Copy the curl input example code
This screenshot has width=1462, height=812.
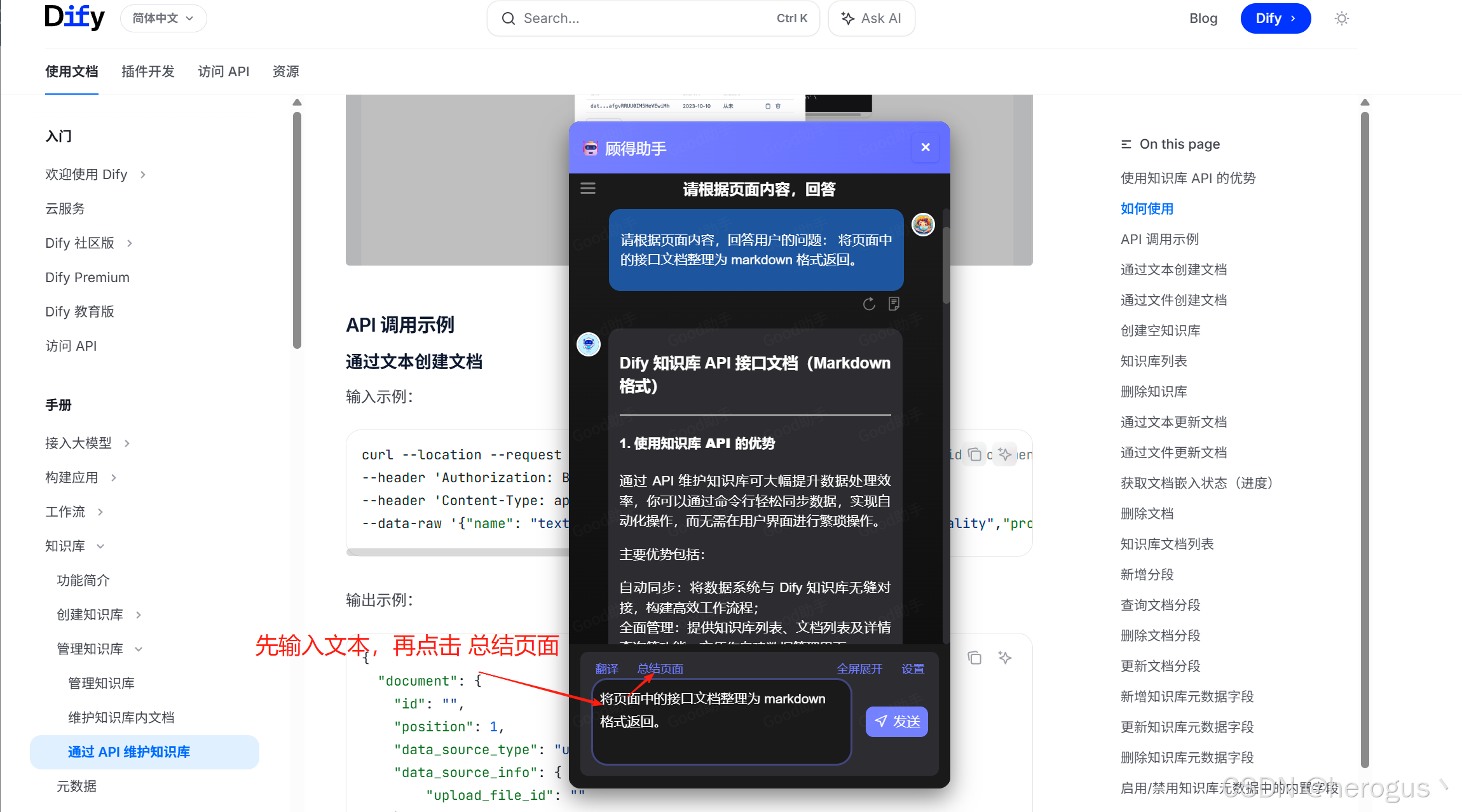[x=974, y=454]
